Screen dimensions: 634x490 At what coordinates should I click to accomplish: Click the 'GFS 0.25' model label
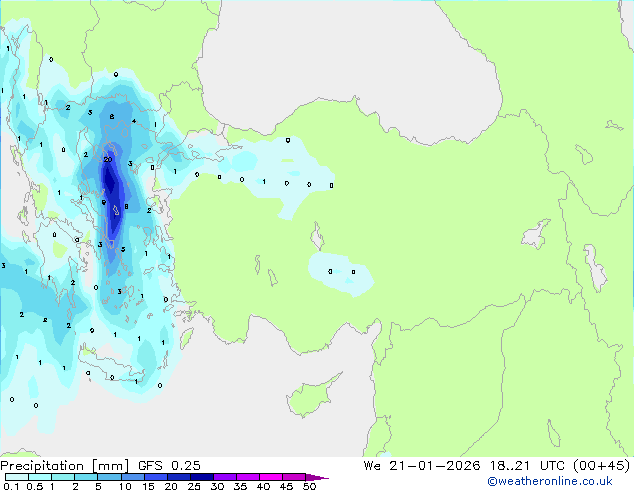[169, 466]
